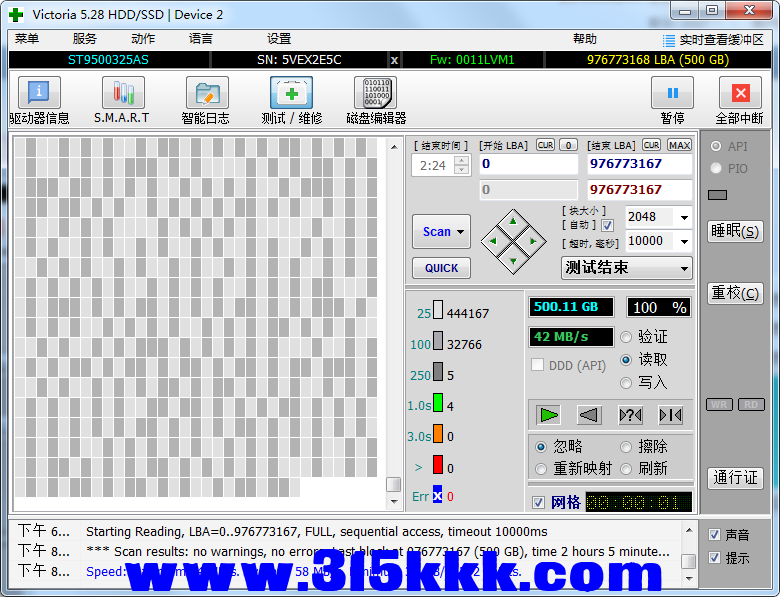780x597 pixels.
Task: Toggle the 网格 grid checkbox
Action: [538, 502]
